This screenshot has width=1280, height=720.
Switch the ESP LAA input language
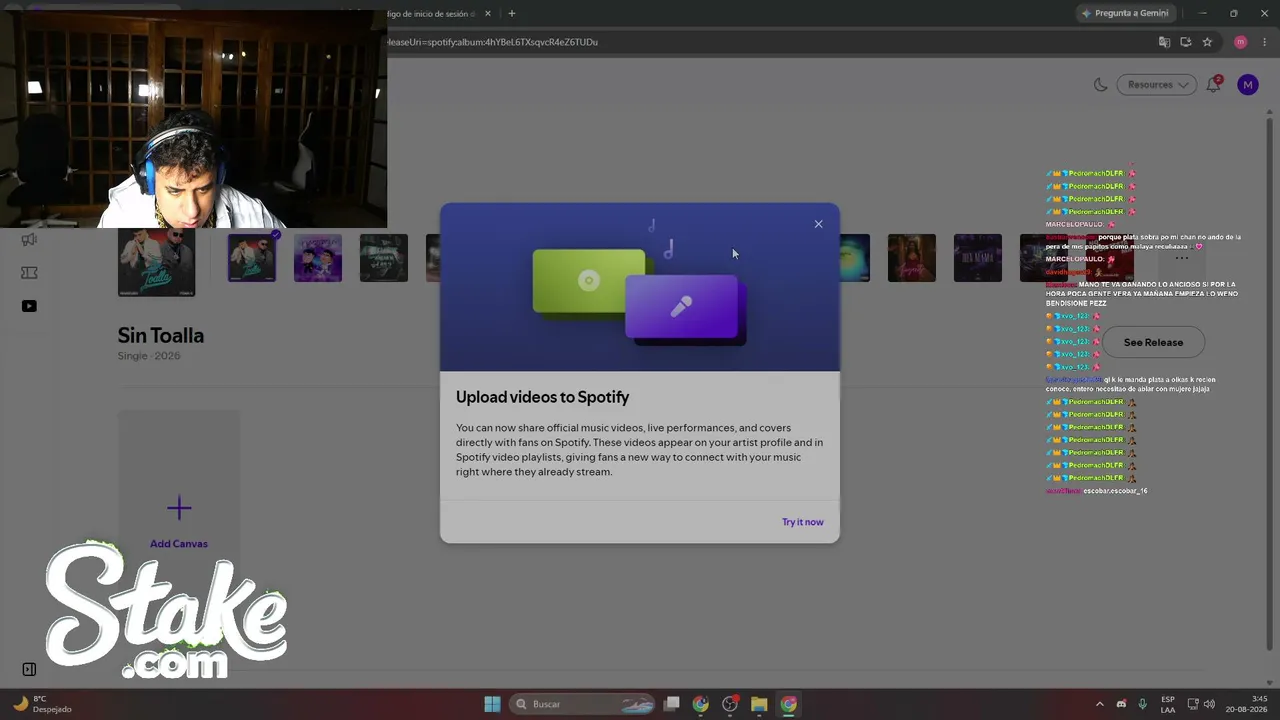click(1168, 704)
